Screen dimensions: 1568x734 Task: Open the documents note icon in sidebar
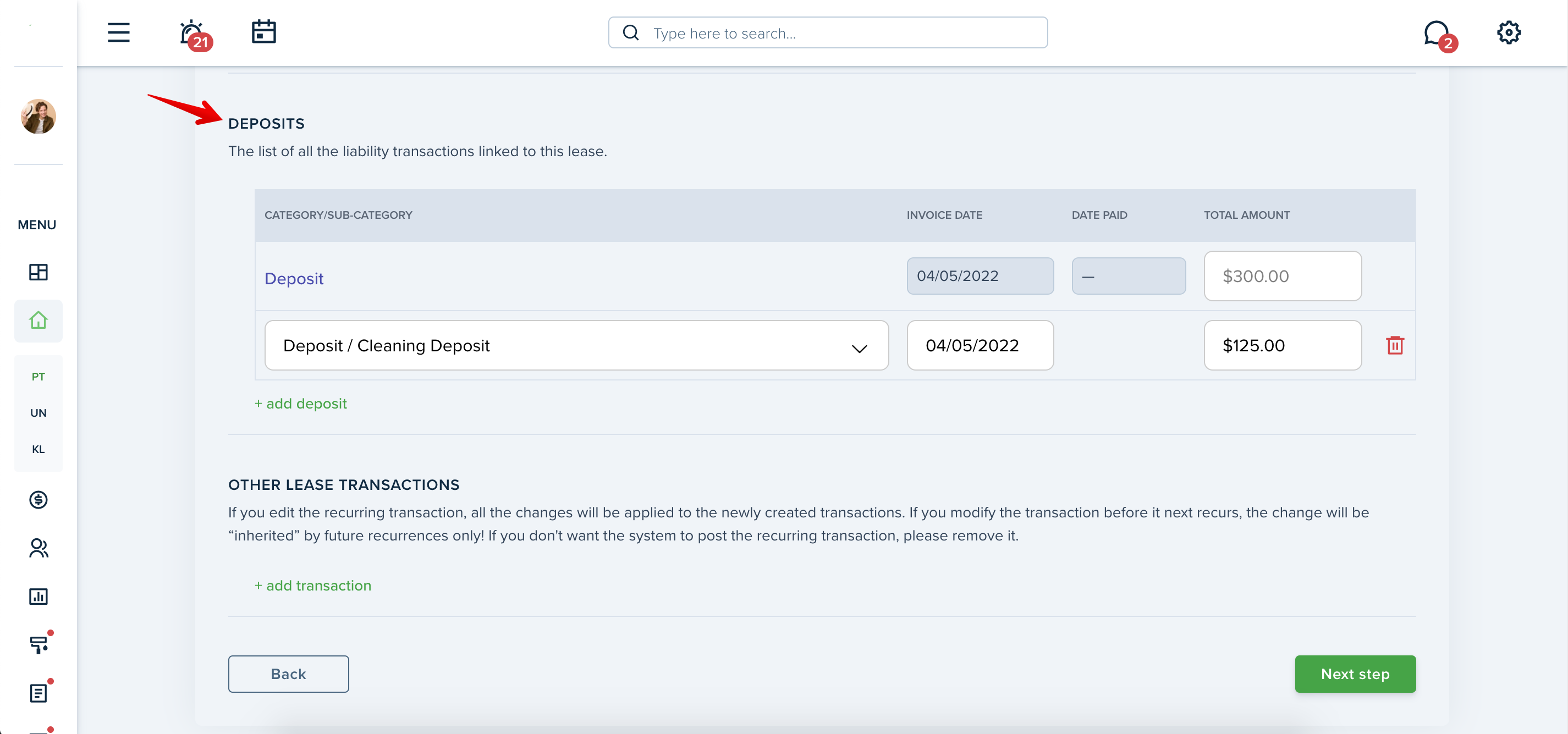point(40,692)
